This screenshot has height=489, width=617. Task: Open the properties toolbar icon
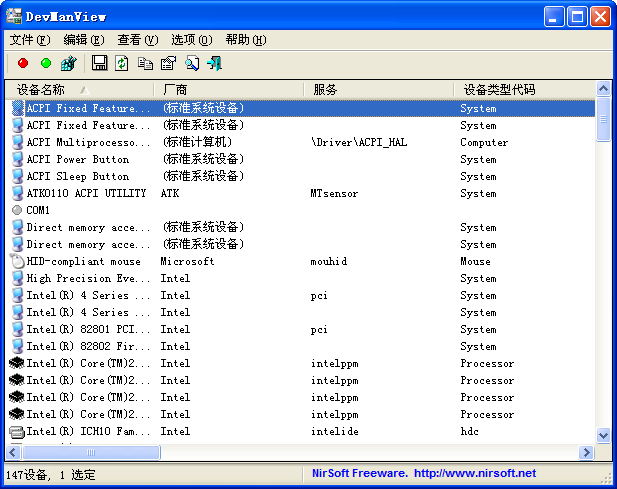click(168, 64)
